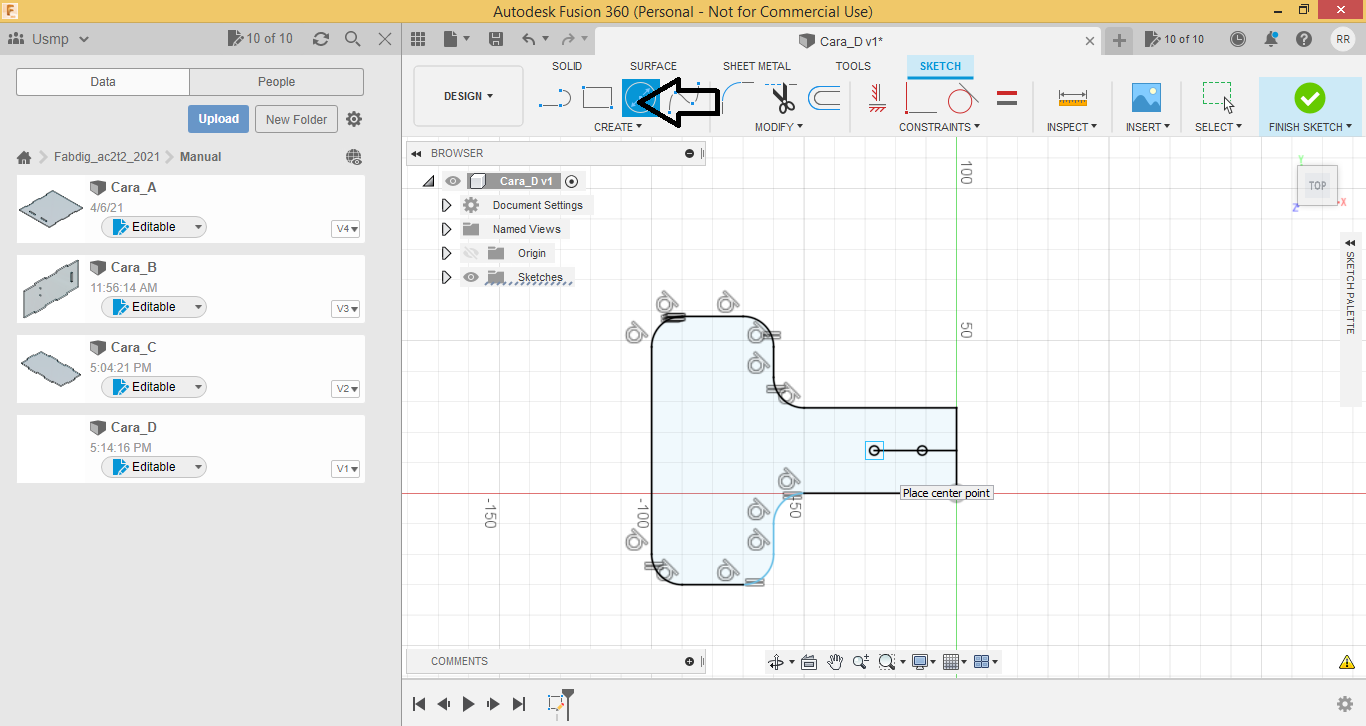1366x726 pixels.
Task: Open the Insert image tool
Action: [1146, 98]
